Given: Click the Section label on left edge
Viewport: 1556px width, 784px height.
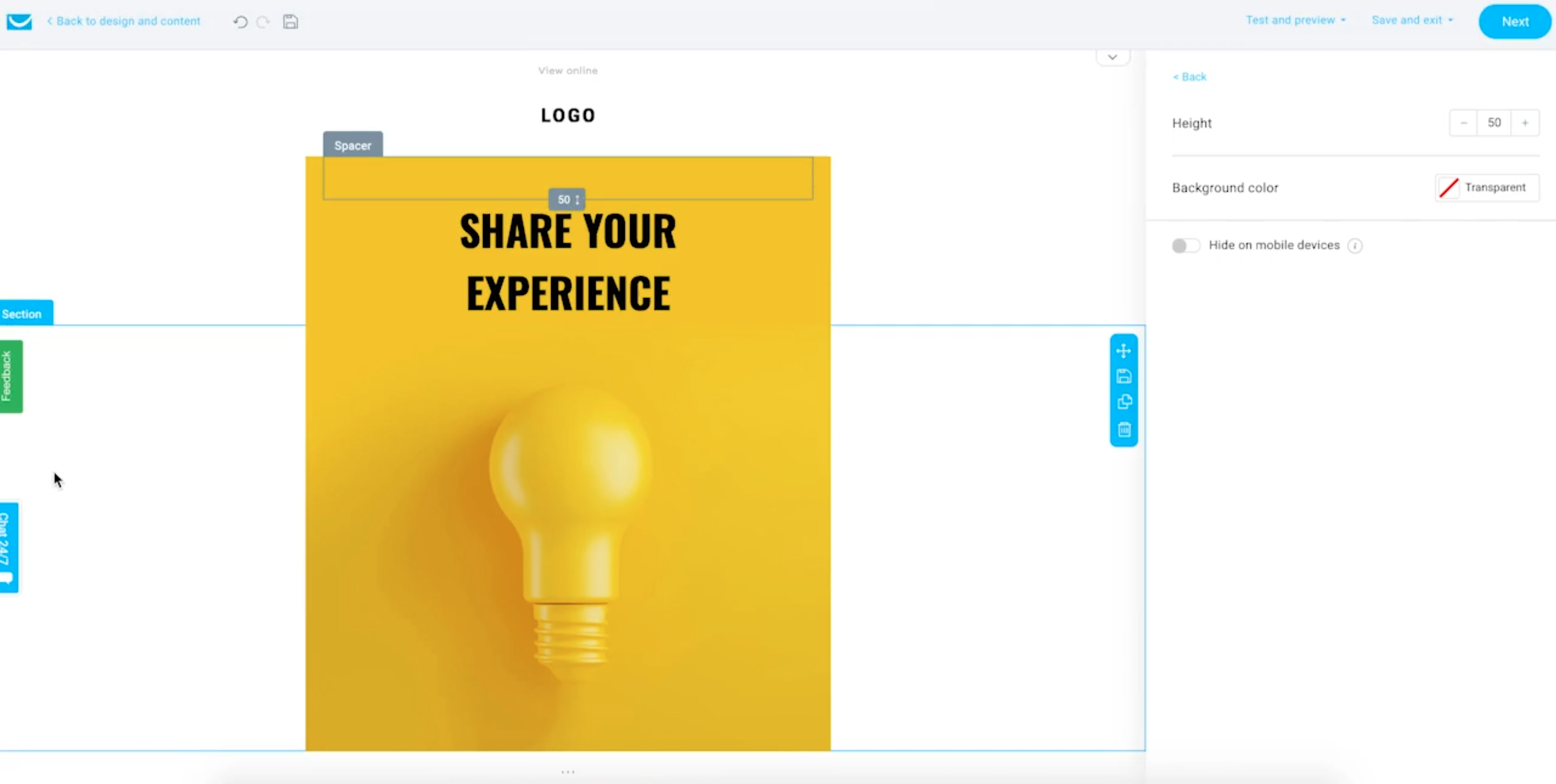Looking at the screenshot, I should 22,313.
